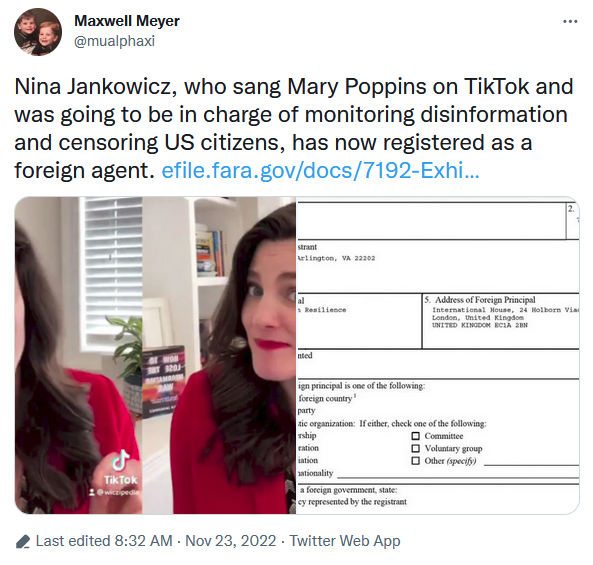Viewport: 593px width, 565px height.
Task: Click the TikTok logo watermark
Action: coord(121,467)
